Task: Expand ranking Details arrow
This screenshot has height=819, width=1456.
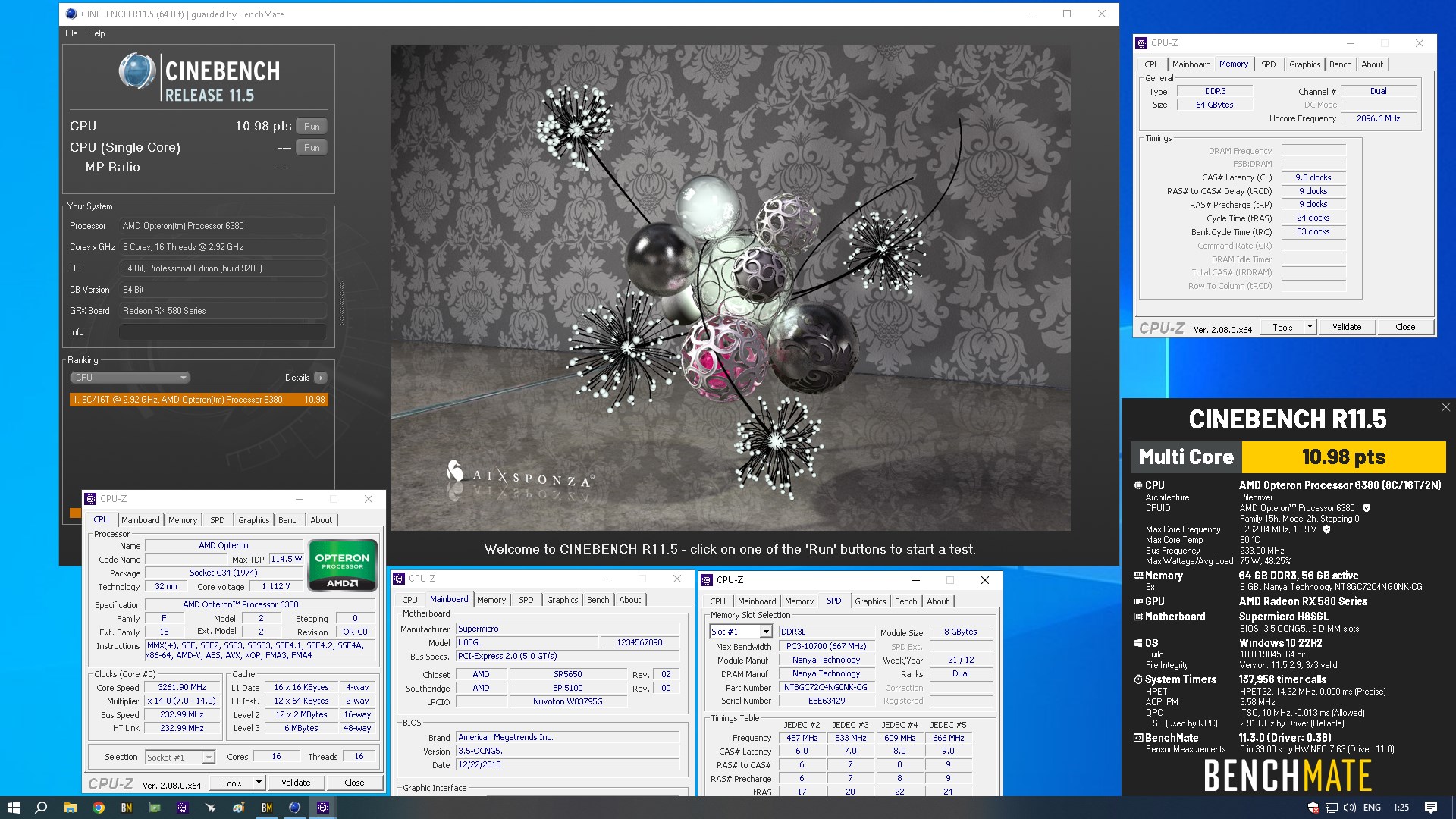Action: coord(321,378)
